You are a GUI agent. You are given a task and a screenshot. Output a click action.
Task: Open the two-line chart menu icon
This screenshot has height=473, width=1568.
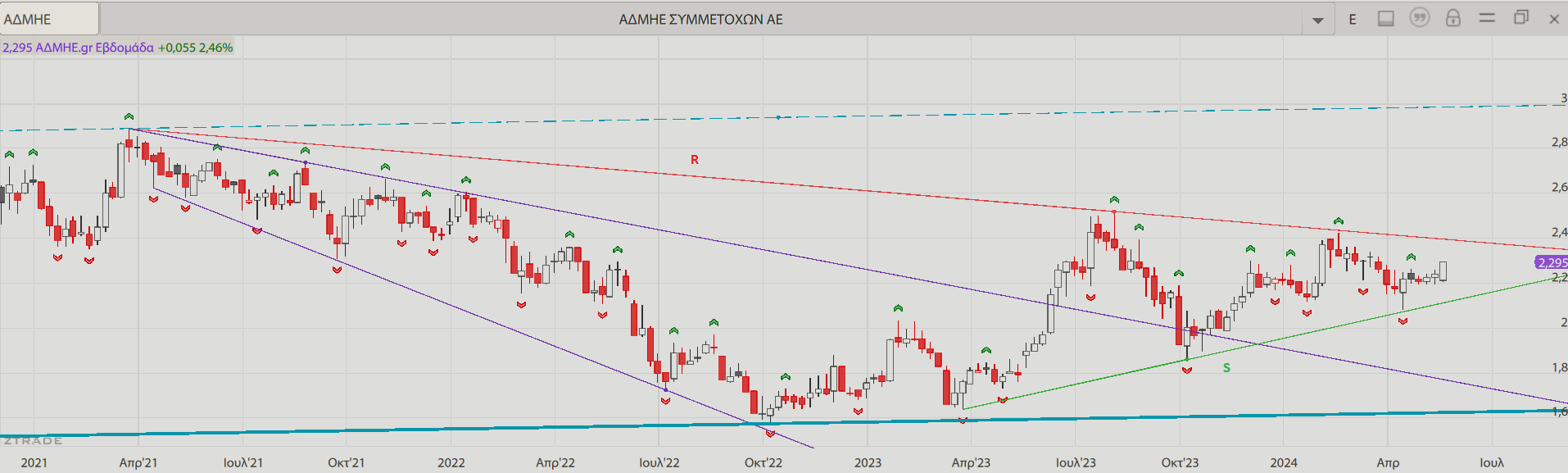(1487, 17)
